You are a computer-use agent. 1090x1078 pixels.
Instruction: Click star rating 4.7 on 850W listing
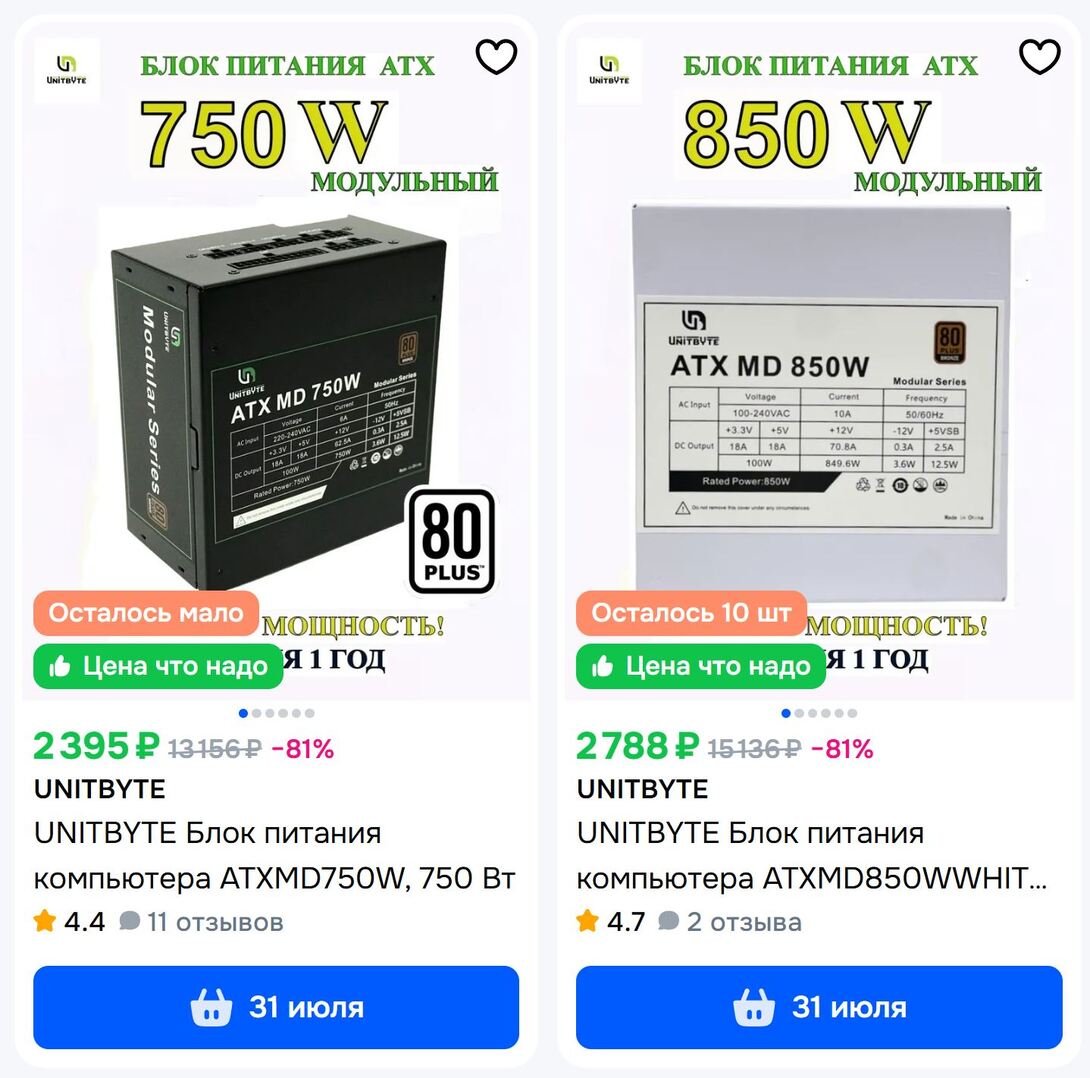[612, 922]
